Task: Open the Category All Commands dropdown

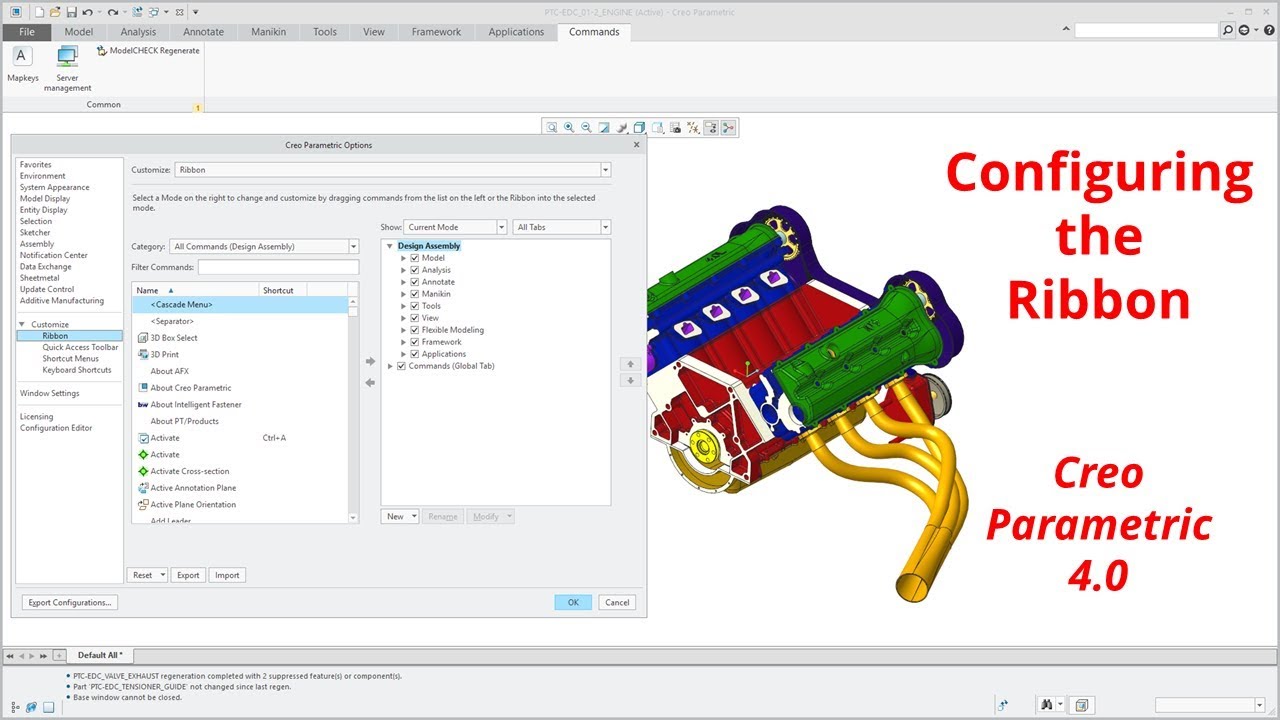Action: pyautogui.click(x=264, y=246)
